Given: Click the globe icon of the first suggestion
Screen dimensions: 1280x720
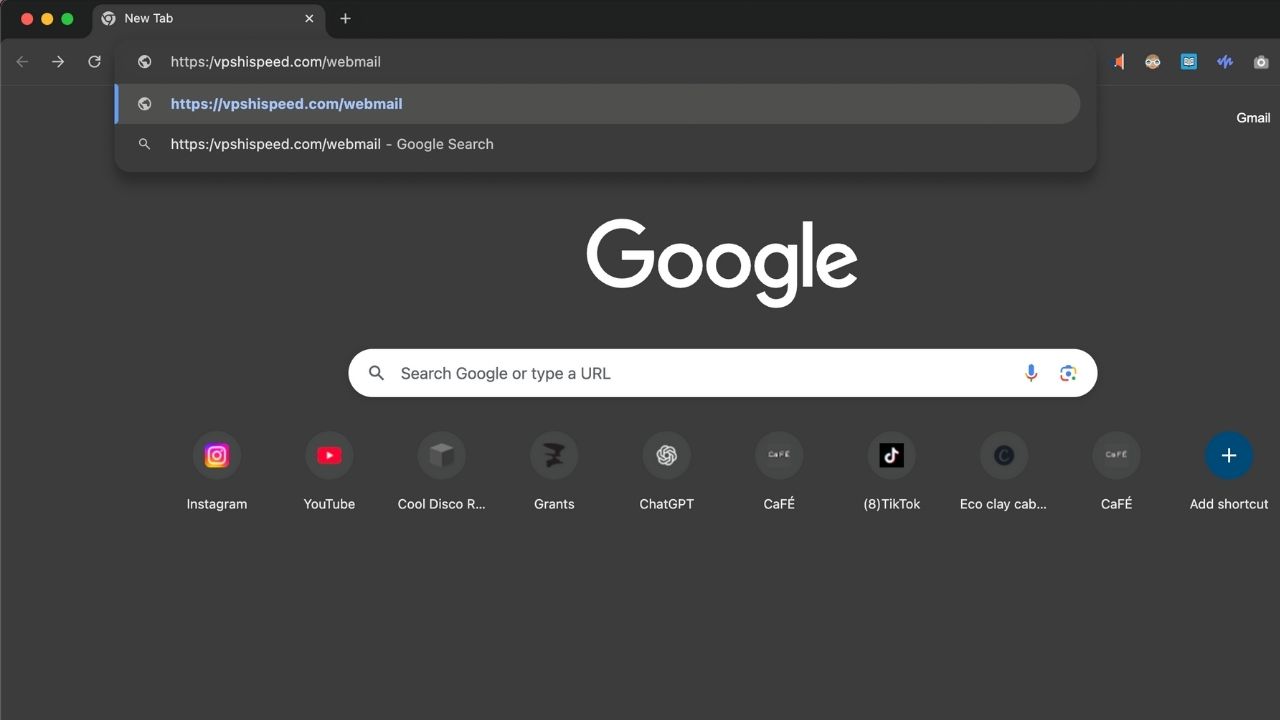Looking at the screenshot, I should pyautogui.click(x=145, y=104).
